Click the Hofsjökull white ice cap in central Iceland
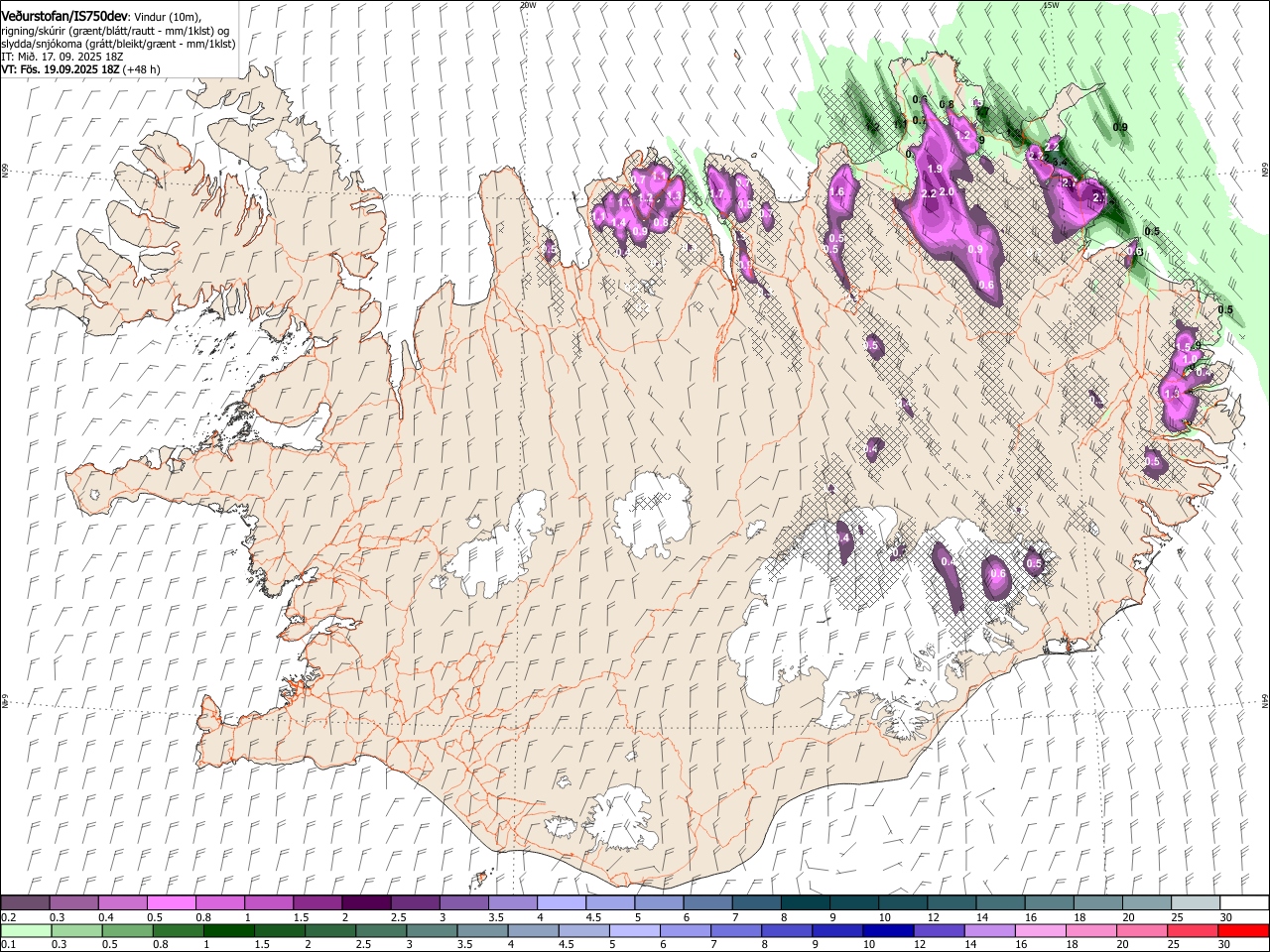1270x952 pixels. tap(652, 514)
